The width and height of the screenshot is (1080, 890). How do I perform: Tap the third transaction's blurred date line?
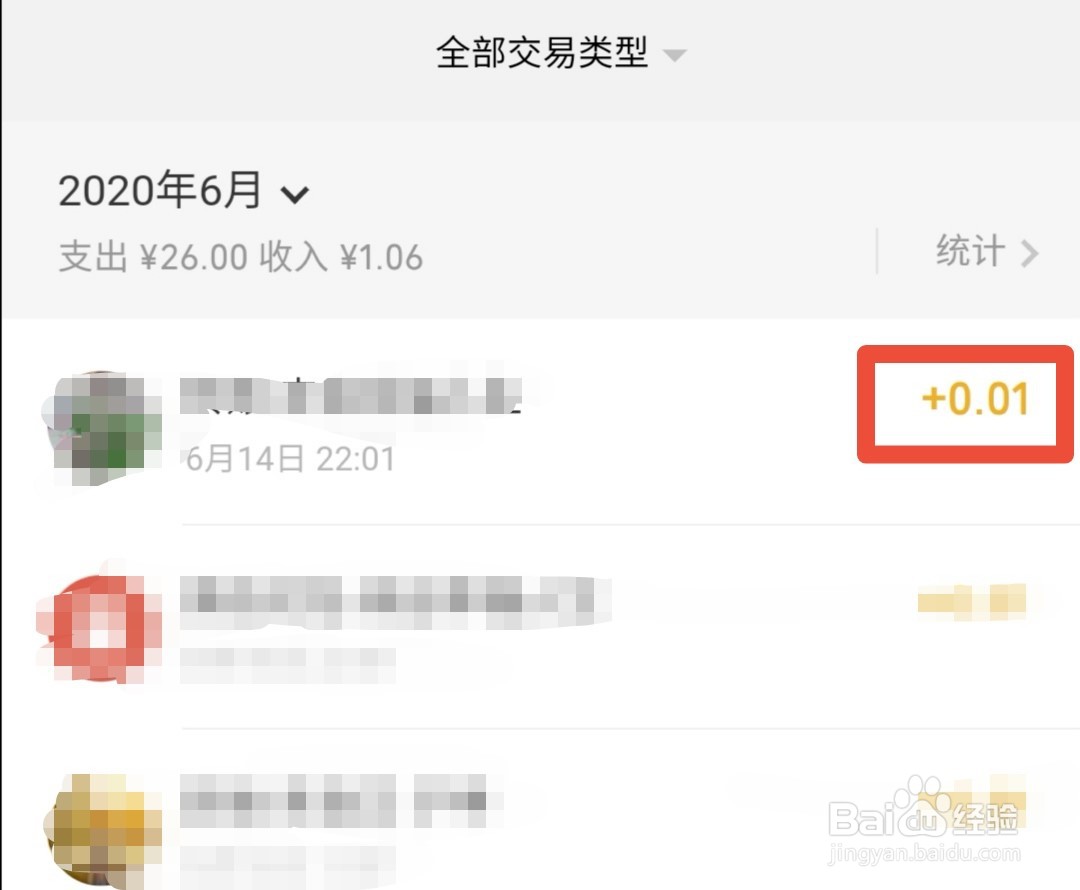pos(288,865)
